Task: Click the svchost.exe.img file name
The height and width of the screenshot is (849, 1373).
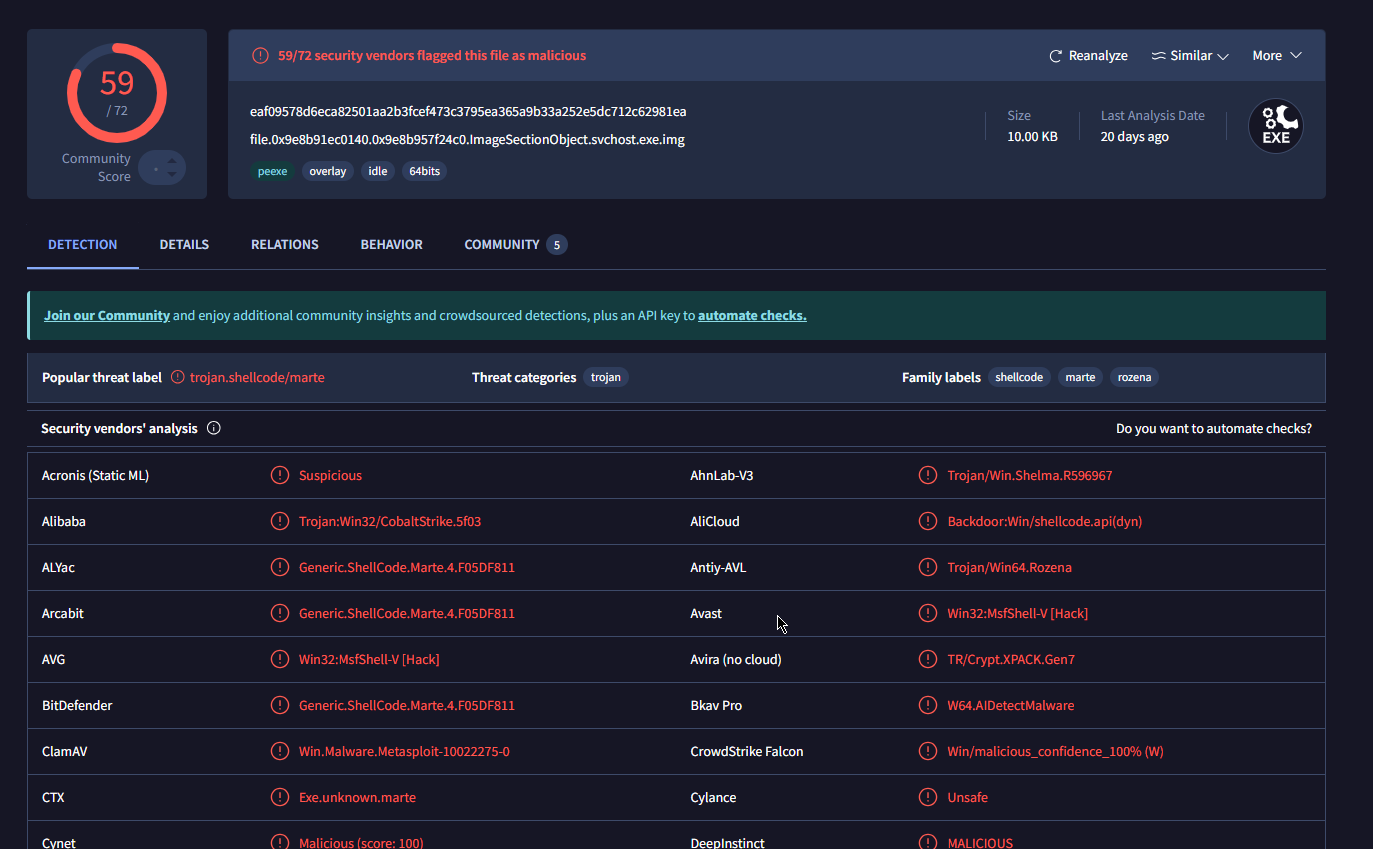Action: click(x=467, y=140)
